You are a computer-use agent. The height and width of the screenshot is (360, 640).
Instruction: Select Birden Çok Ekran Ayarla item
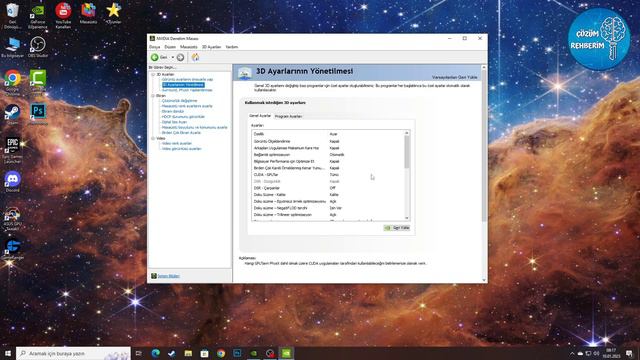coord(181,132)
